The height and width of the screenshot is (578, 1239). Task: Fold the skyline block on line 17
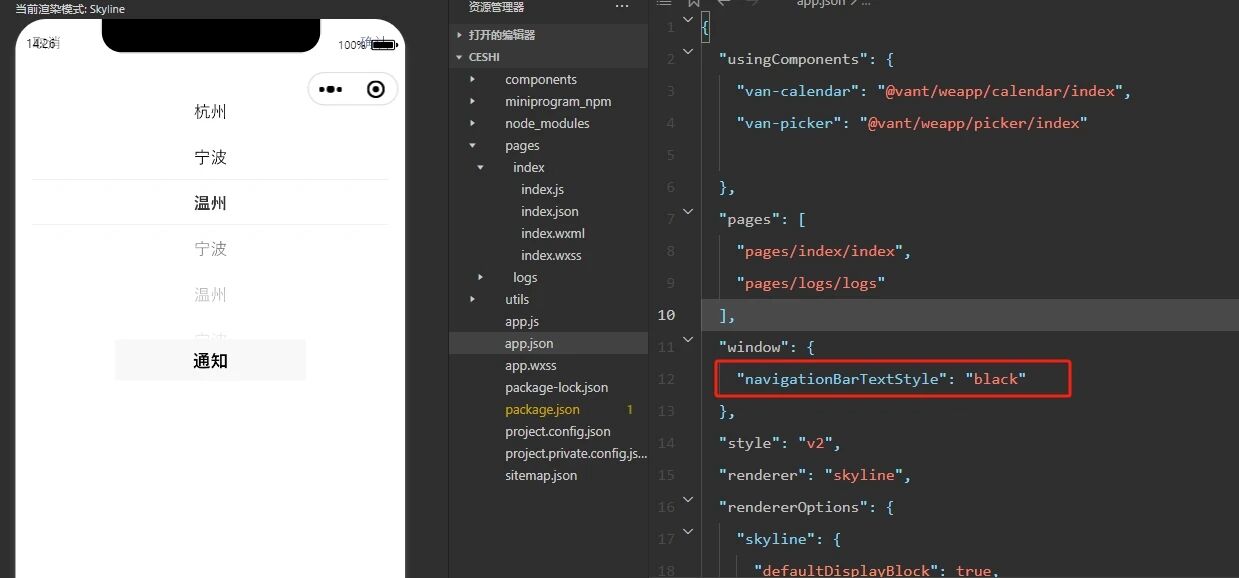click(x=687, y=532)
